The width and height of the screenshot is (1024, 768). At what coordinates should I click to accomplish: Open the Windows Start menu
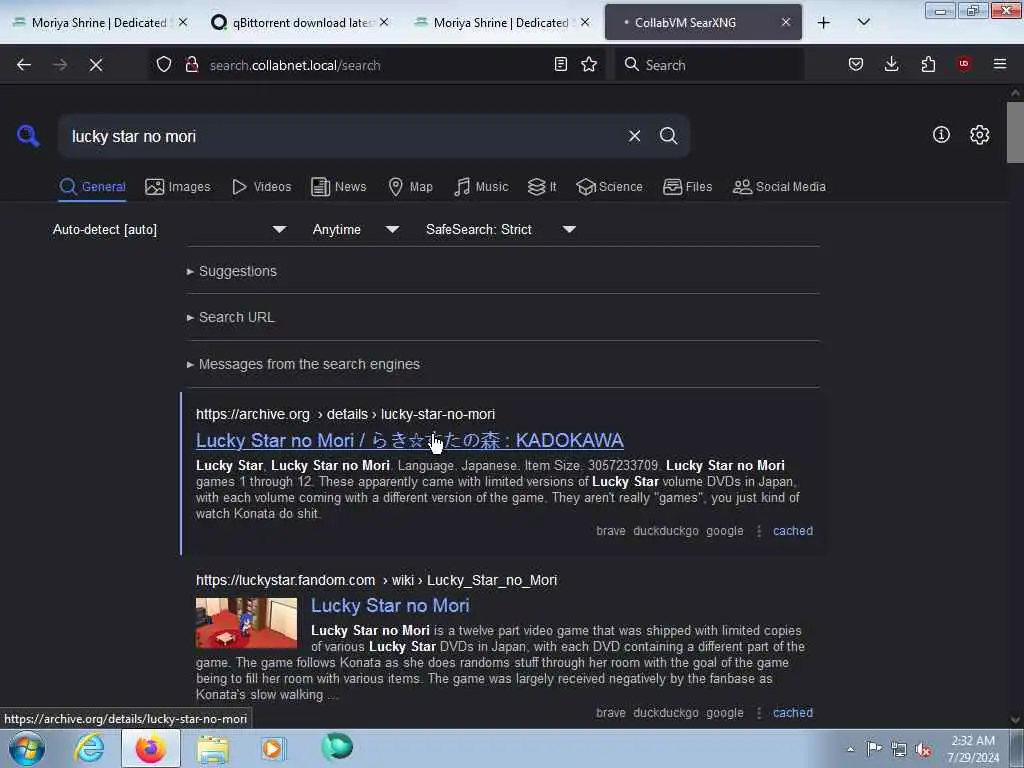[x=27, y=748]
